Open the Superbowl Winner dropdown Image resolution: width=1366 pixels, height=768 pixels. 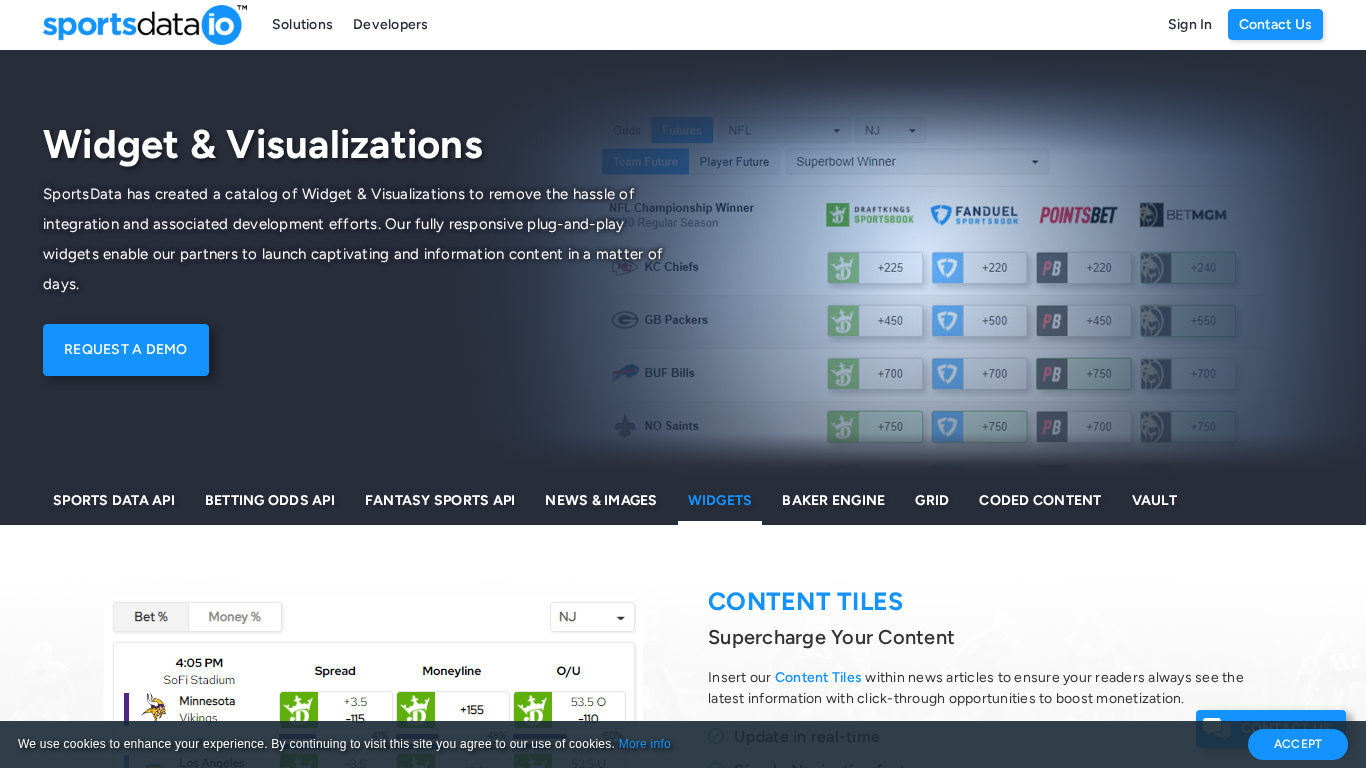[x=916, y=161]
